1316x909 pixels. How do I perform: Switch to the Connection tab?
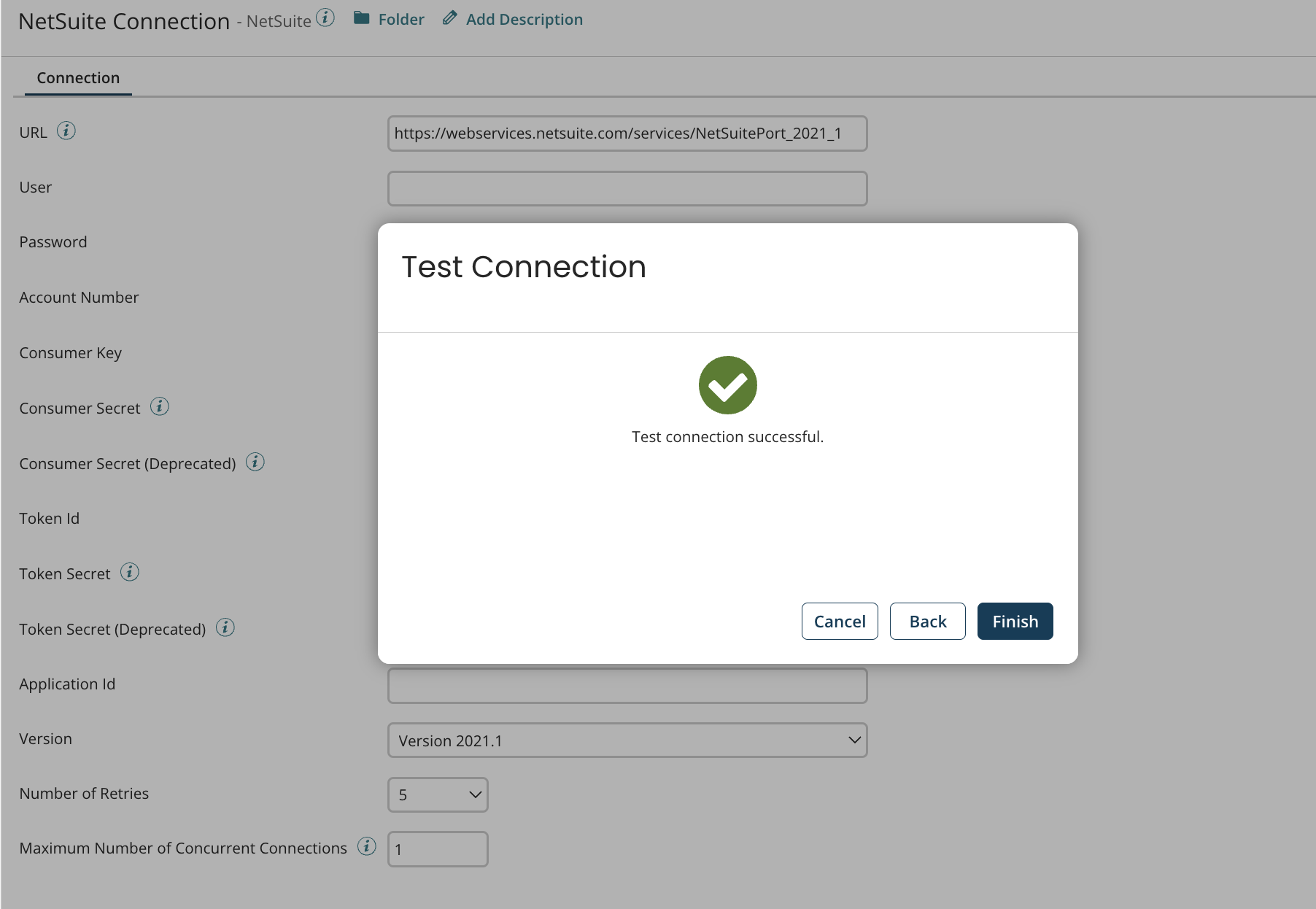click(x=78, y=77)
